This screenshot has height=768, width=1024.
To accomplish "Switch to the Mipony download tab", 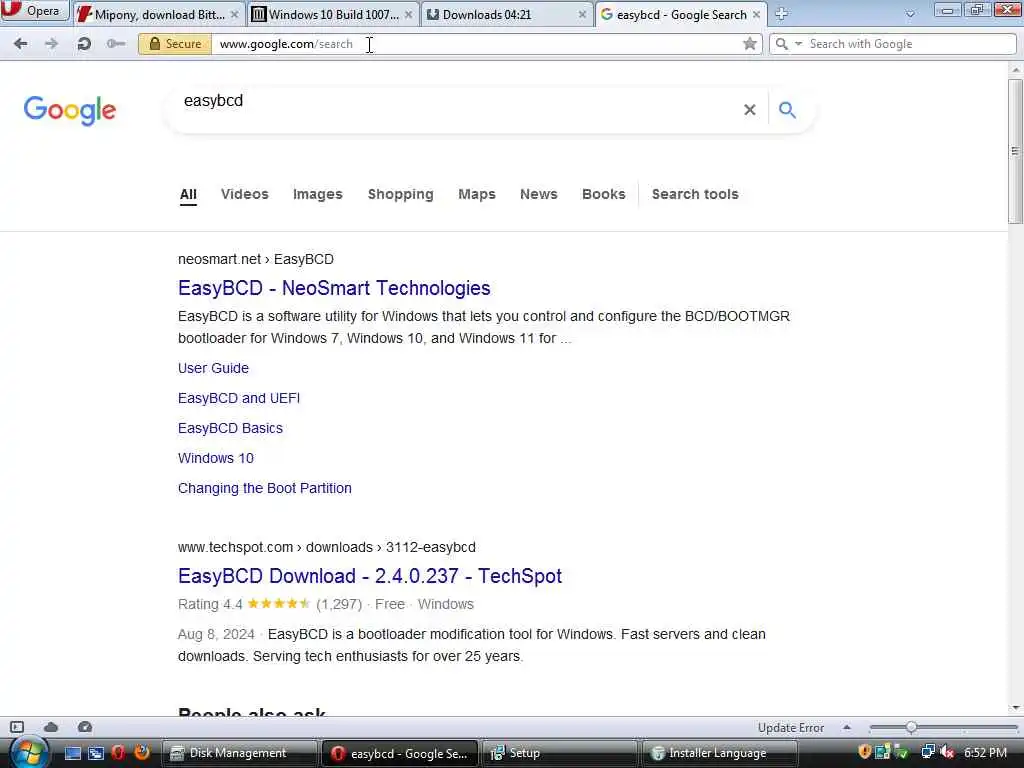I will [157, 14].
